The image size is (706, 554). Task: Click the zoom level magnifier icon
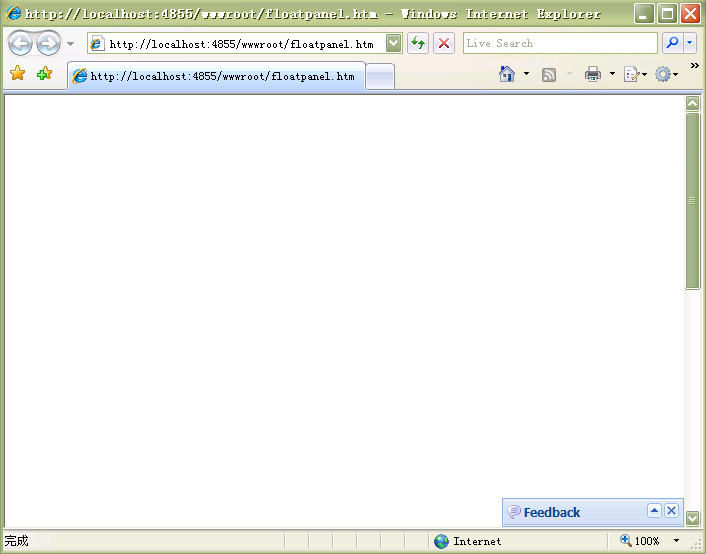(x=626, y=540)
